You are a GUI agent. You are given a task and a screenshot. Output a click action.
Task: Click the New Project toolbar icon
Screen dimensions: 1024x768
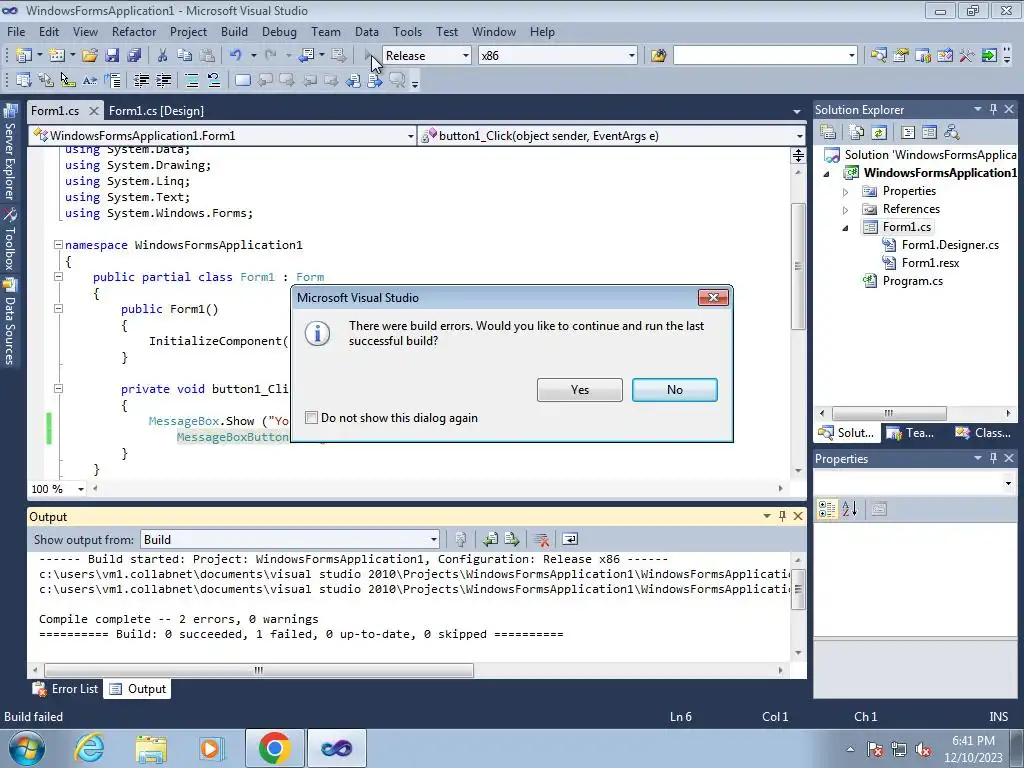24,56
